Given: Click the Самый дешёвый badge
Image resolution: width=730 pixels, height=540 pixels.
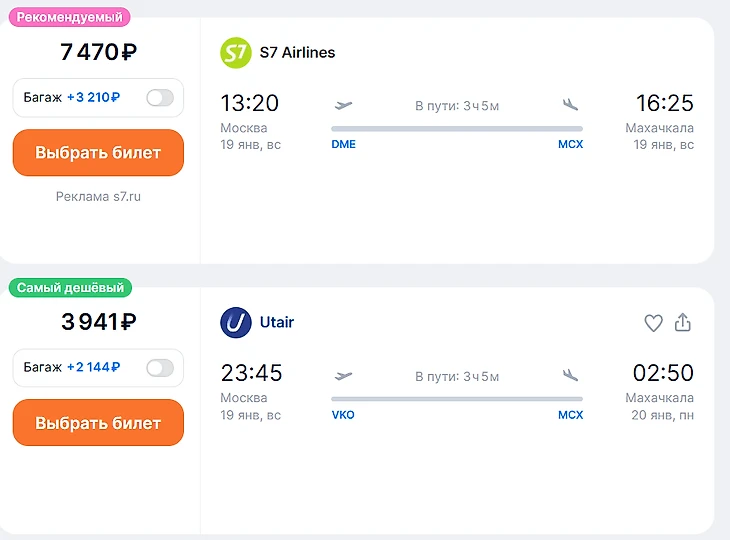Looking at the screenshot, I should 70,288.
